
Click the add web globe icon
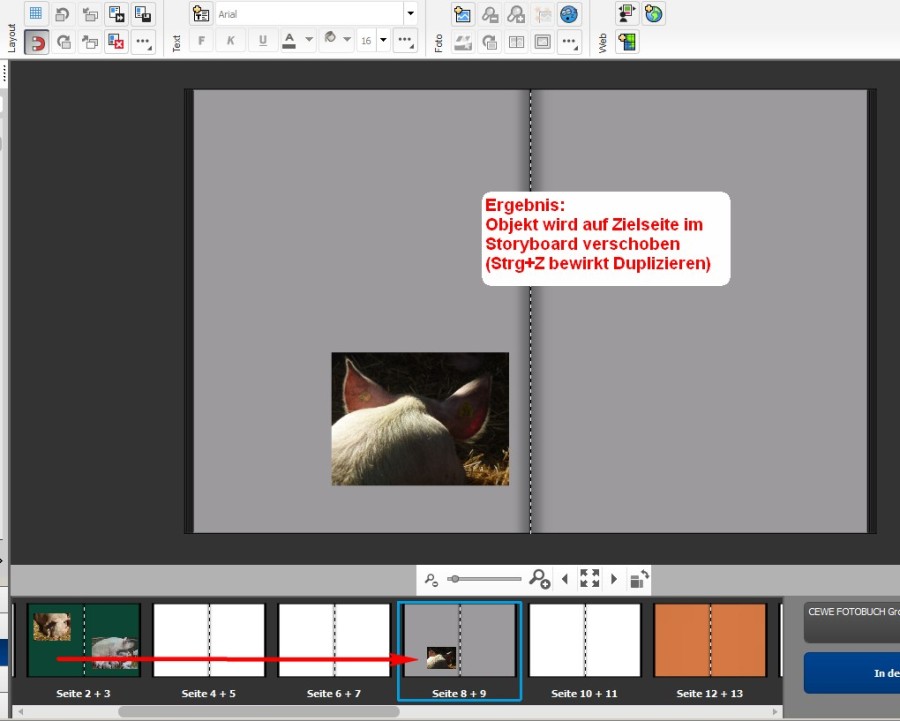pos(654,14)
